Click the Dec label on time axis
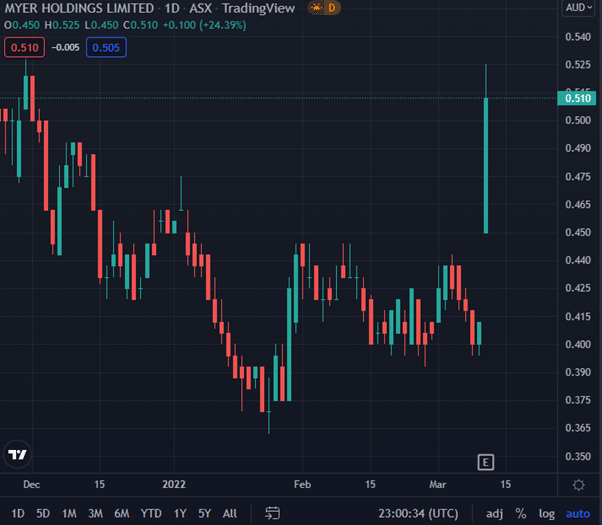Screen dimensions: 602x525 click(x=31, y=484)
